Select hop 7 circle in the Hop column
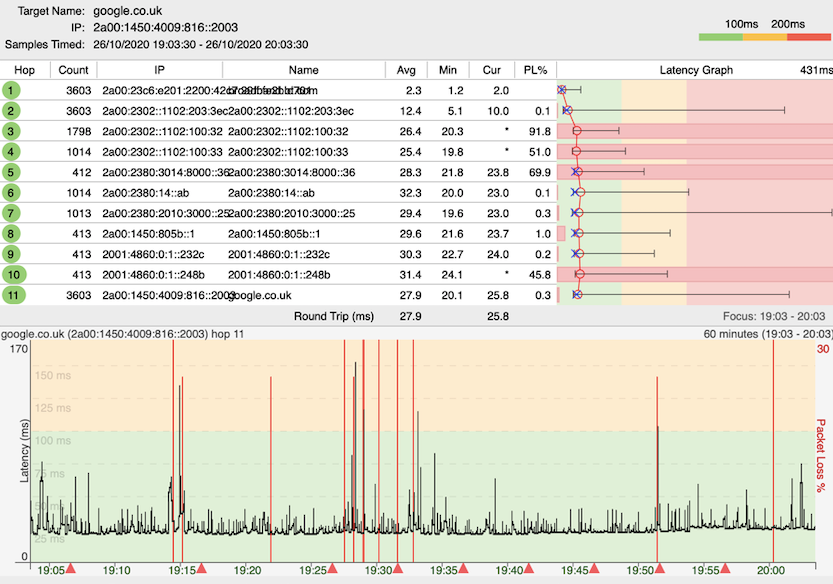This screenshot has width=833, height=584. click(11, 213)
